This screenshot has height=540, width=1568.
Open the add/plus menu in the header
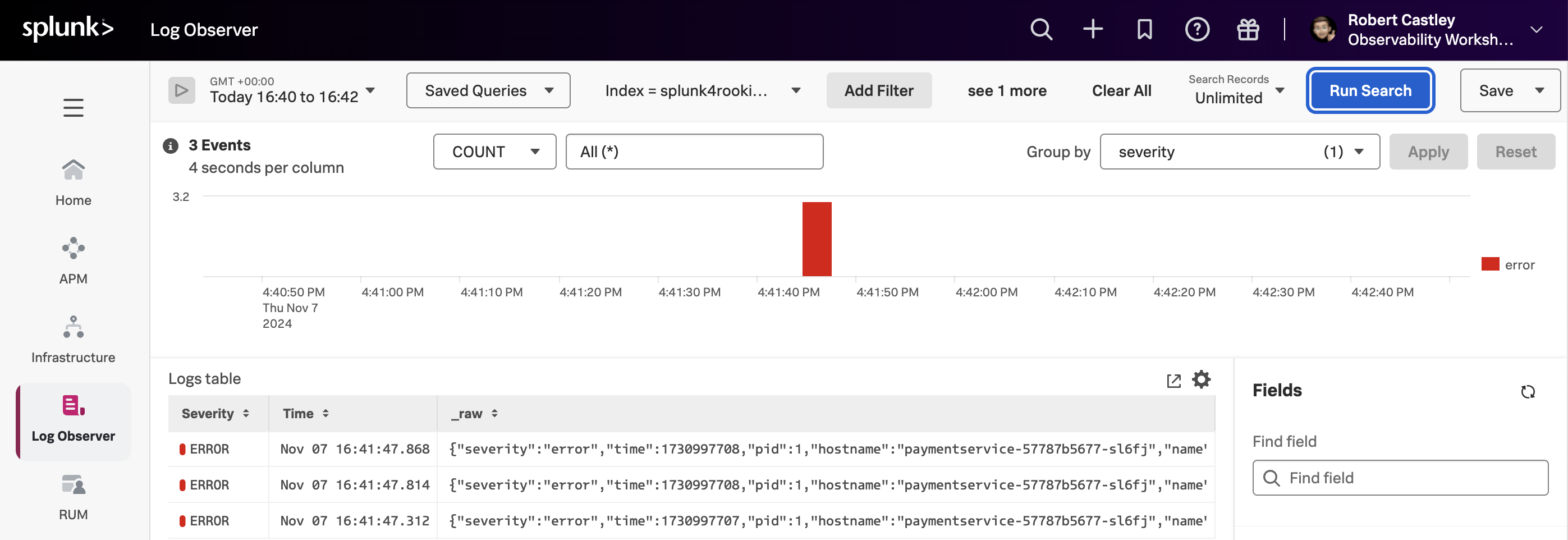(x=1093, y=29)
